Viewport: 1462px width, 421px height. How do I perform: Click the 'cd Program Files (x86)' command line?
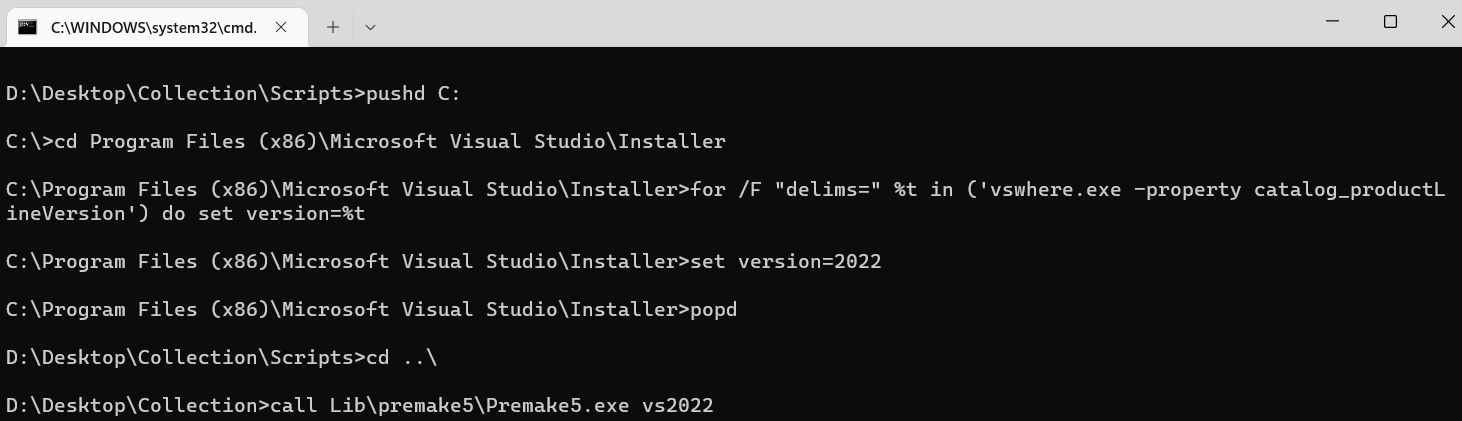pos(366,142)
